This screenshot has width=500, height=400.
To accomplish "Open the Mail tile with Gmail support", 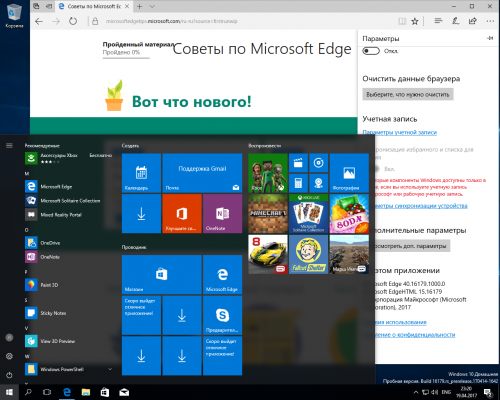I will [x=202, y=173].
